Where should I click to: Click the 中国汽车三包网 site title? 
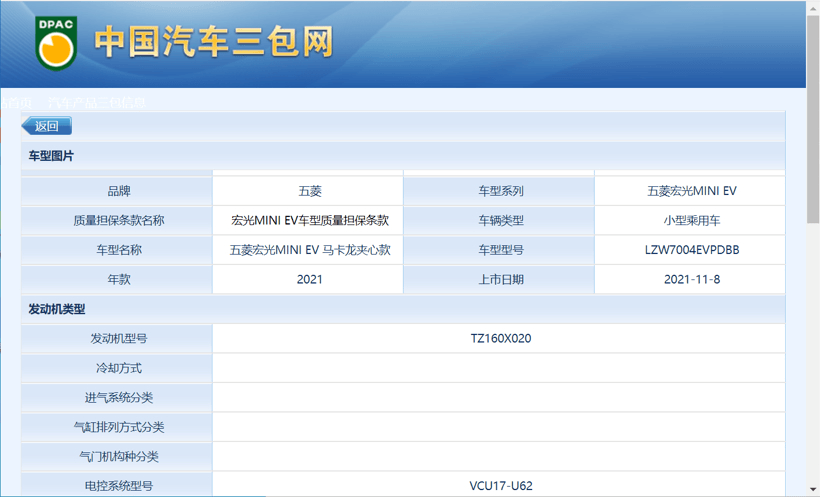coord(213,41)
